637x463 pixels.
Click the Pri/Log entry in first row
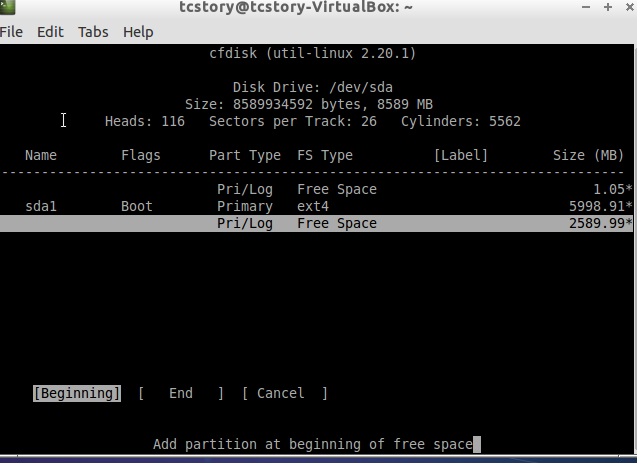pyautogui.click(x=245, y=189)
